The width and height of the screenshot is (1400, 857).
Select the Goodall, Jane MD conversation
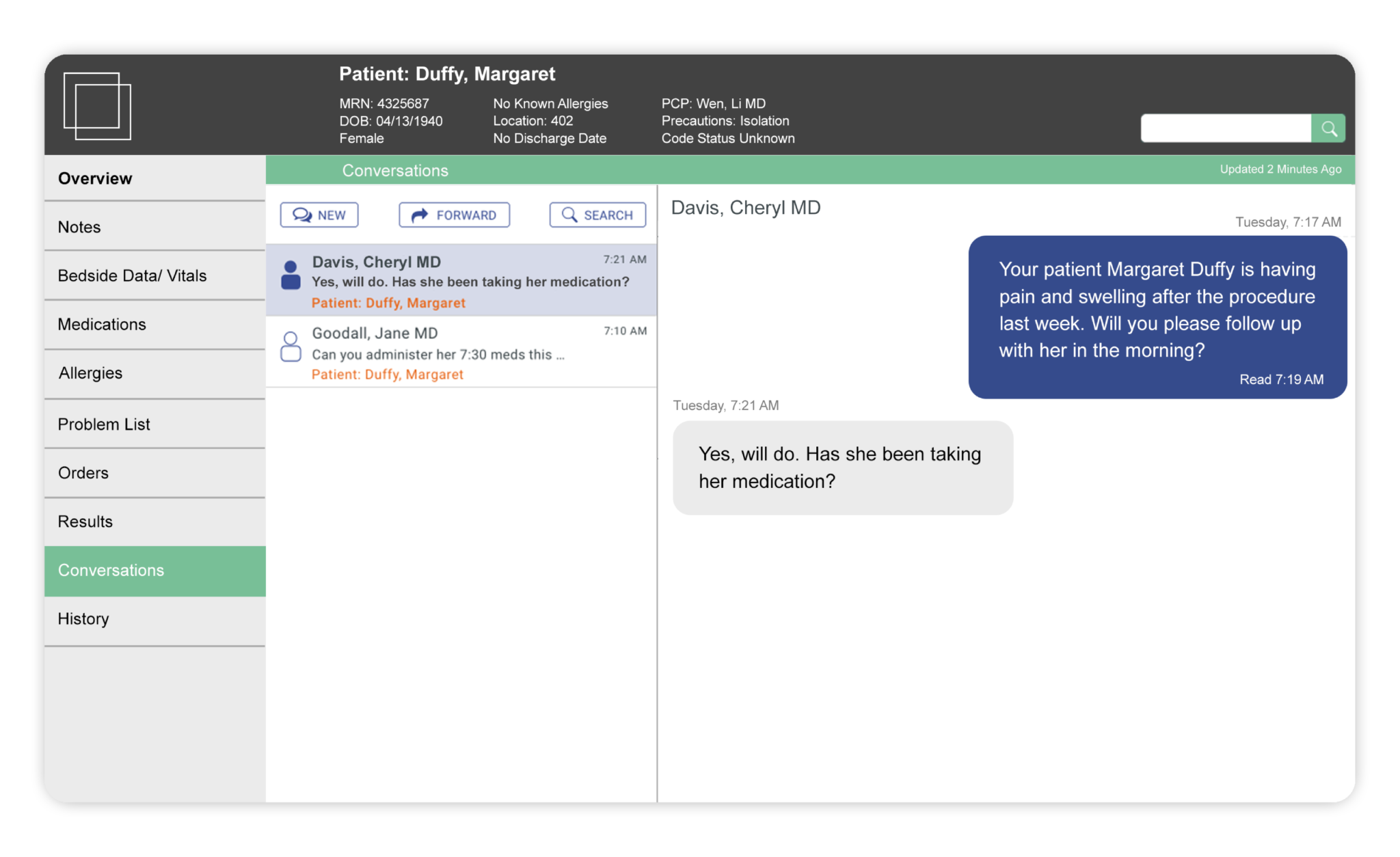461,352
